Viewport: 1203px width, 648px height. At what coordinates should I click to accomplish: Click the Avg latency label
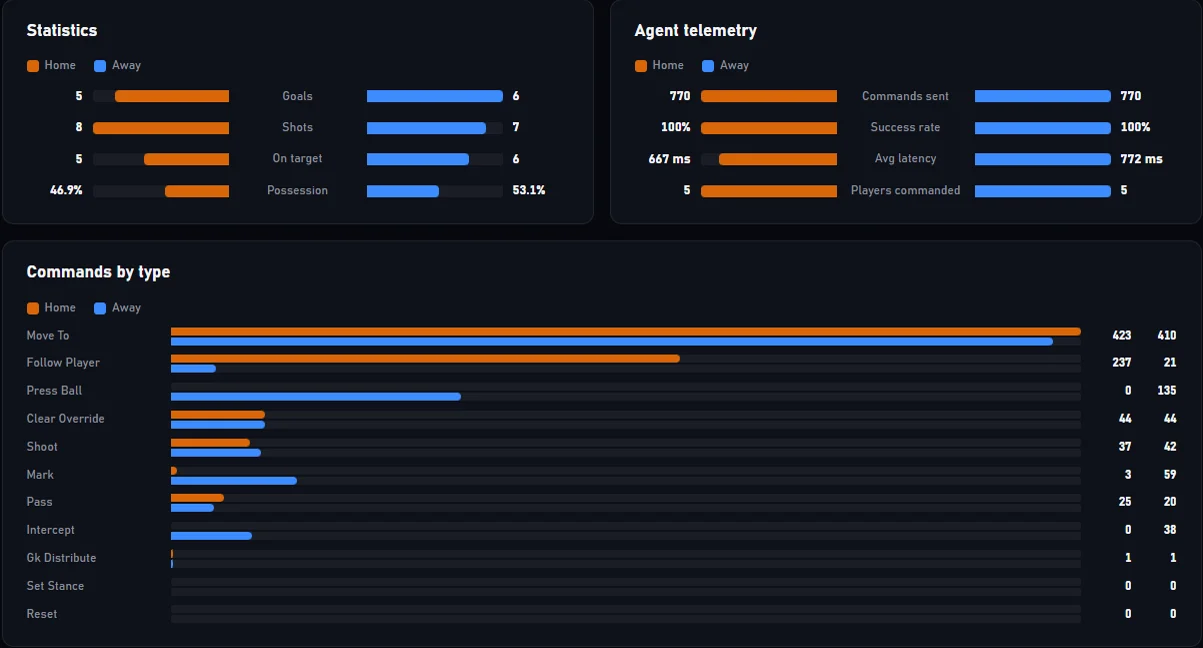coord(906,159)
